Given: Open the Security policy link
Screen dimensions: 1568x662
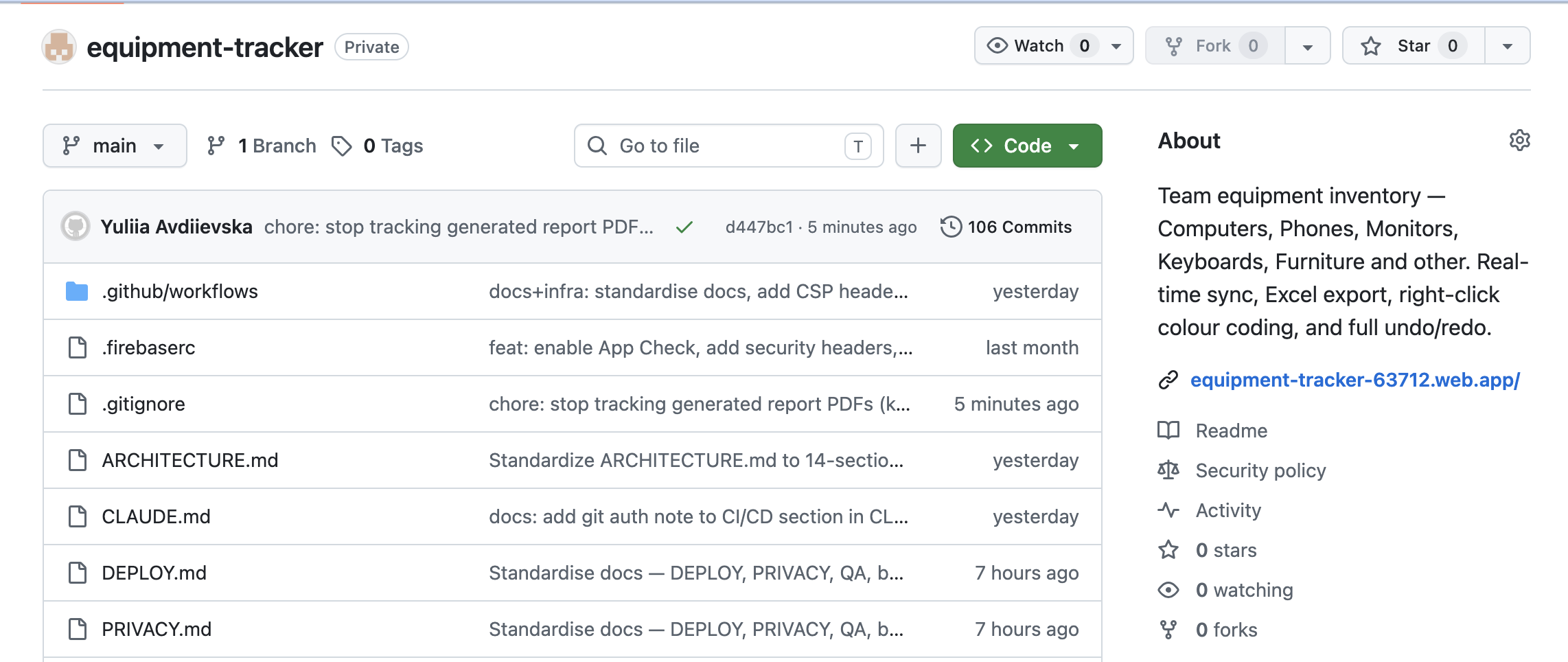Looking at the screenshot, I should click(x=1260, y=470).
